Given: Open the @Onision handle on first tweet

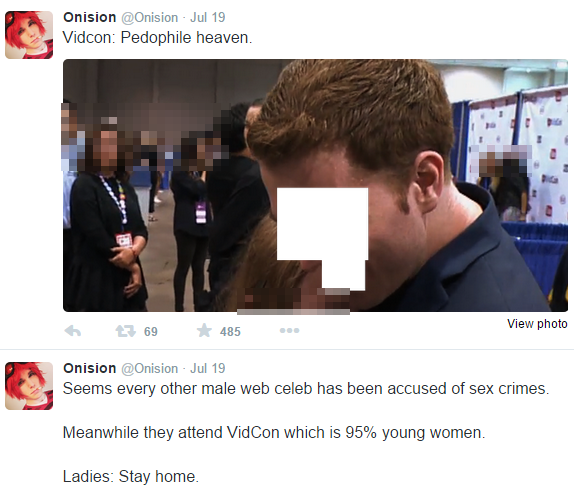Looking at the screenshot, I should pos(150,18).
